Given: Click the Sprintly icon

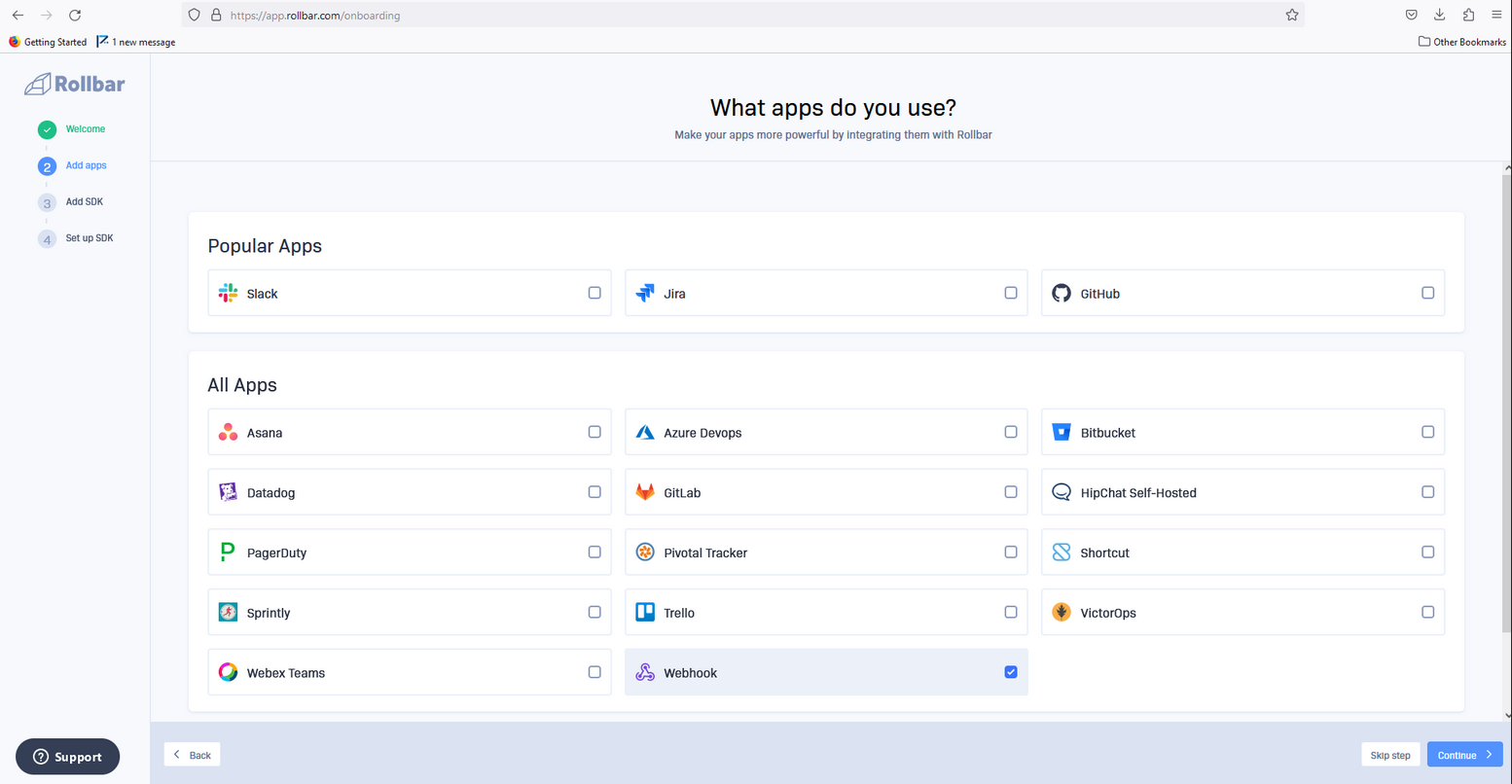Looking at the screenshot, I should pos(228,612).
